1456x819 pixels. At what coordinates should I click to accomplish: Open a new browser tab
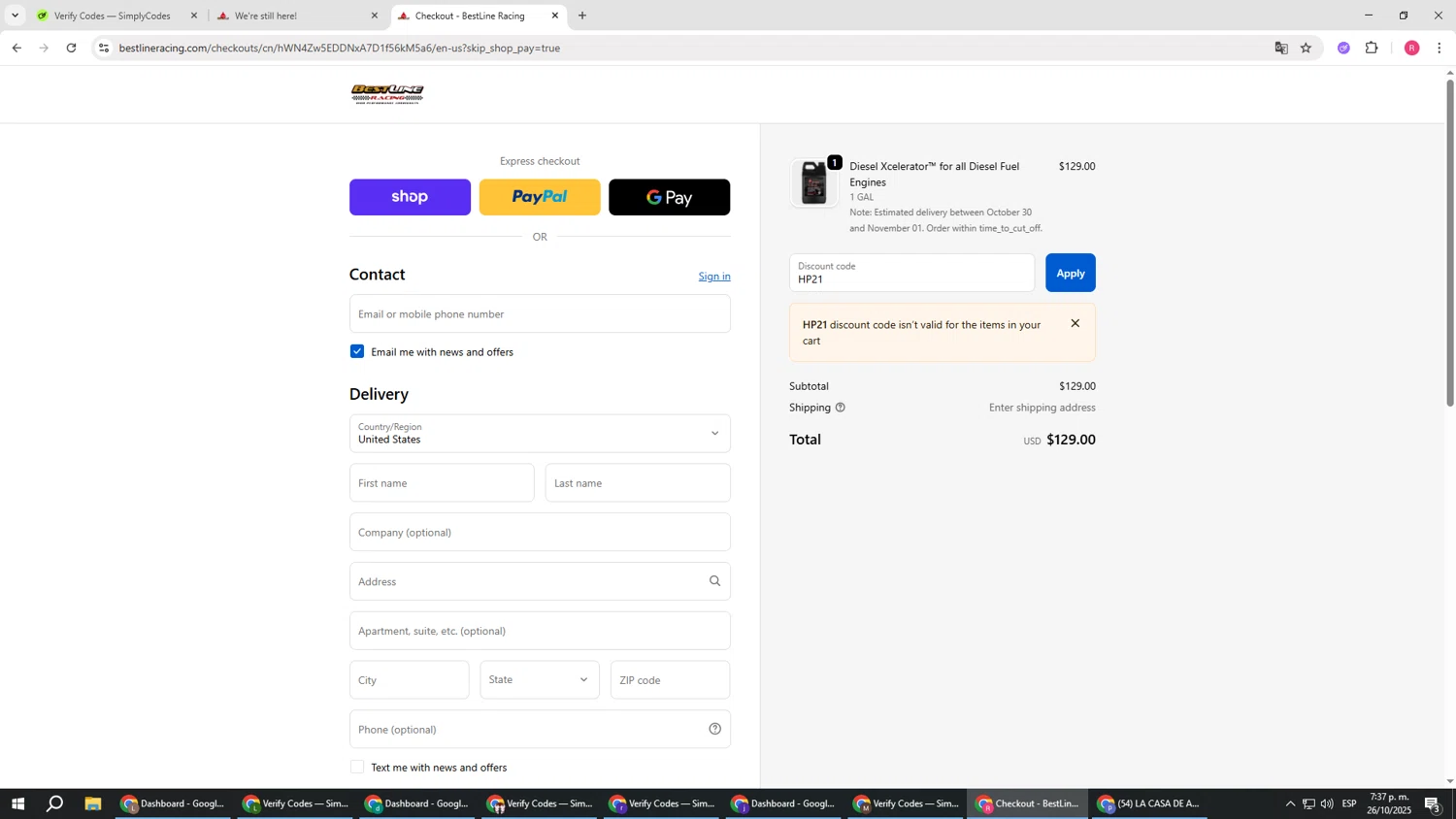(582, 16)
